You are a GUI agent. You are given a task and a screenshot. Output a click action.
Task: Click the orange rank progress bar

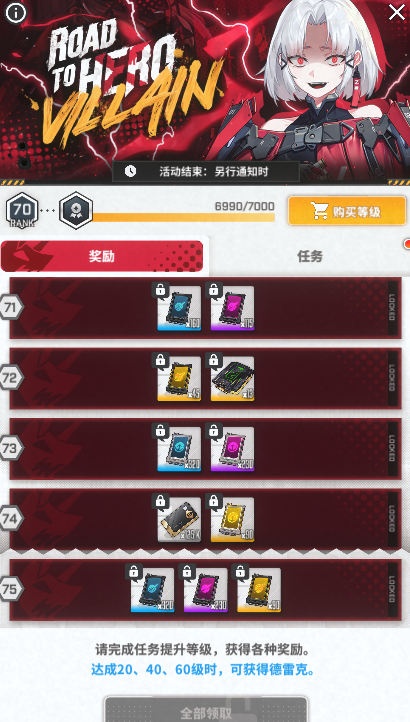coord(183,217)
